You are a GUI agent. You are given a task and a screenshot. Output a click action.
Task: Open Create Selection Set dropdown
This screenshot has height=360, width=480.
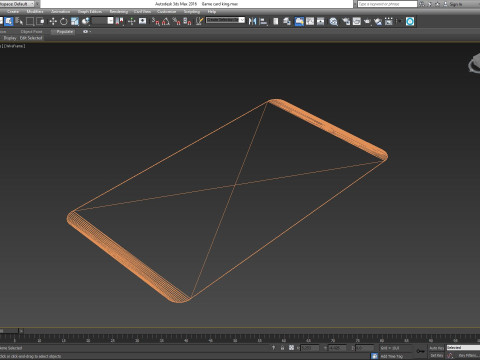[x=225, y=20]
